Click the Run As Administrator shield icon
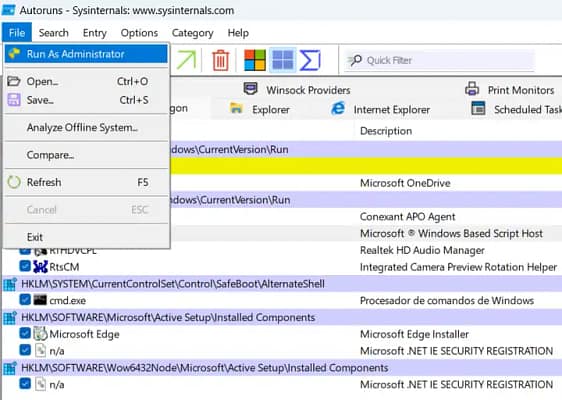 coord(14,53)
